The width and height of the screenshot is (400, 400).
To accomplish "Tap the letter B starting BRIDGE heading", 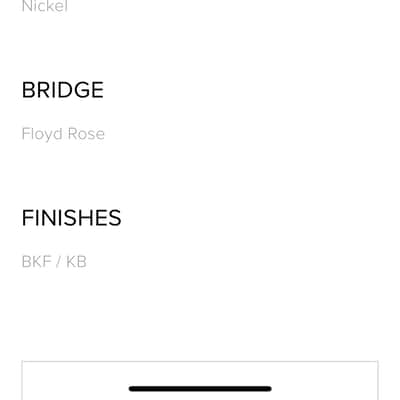I will tap(29, 90).
